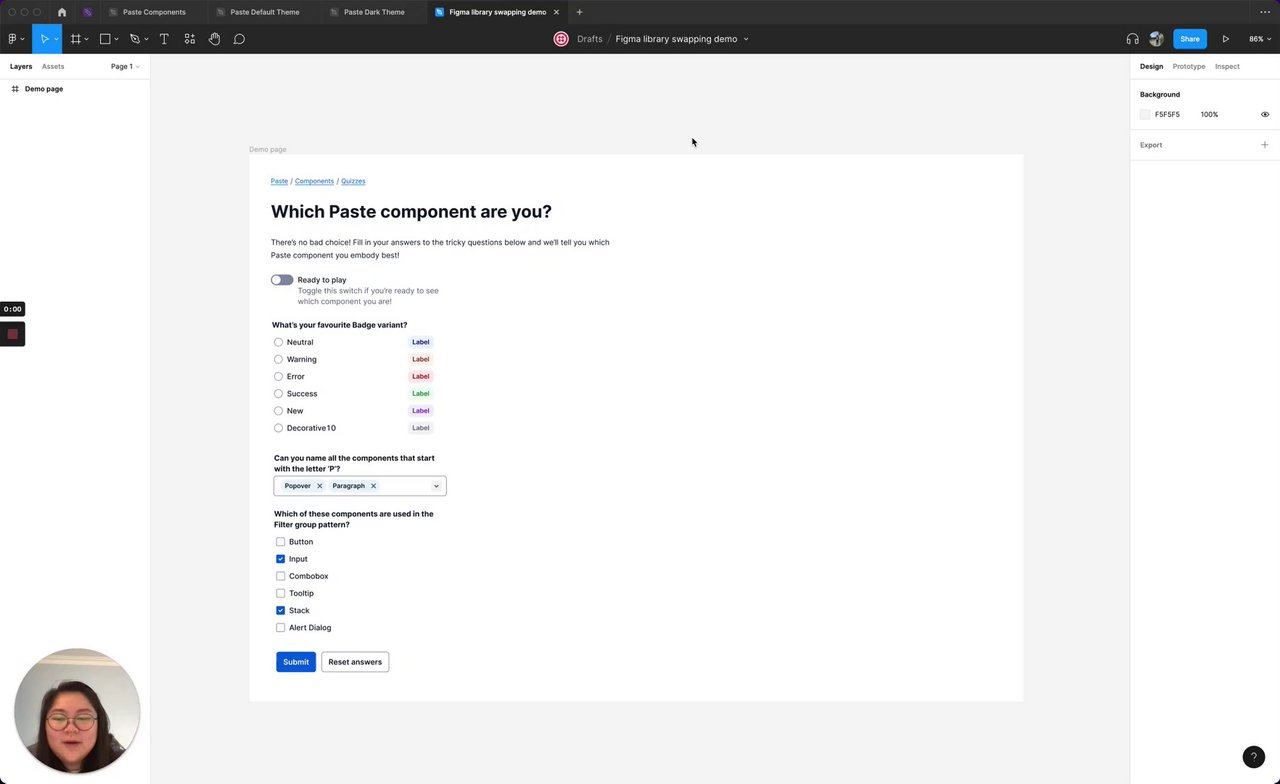Open the three-dots overflow menu

pyautogui.click(x=1264, y=12)
